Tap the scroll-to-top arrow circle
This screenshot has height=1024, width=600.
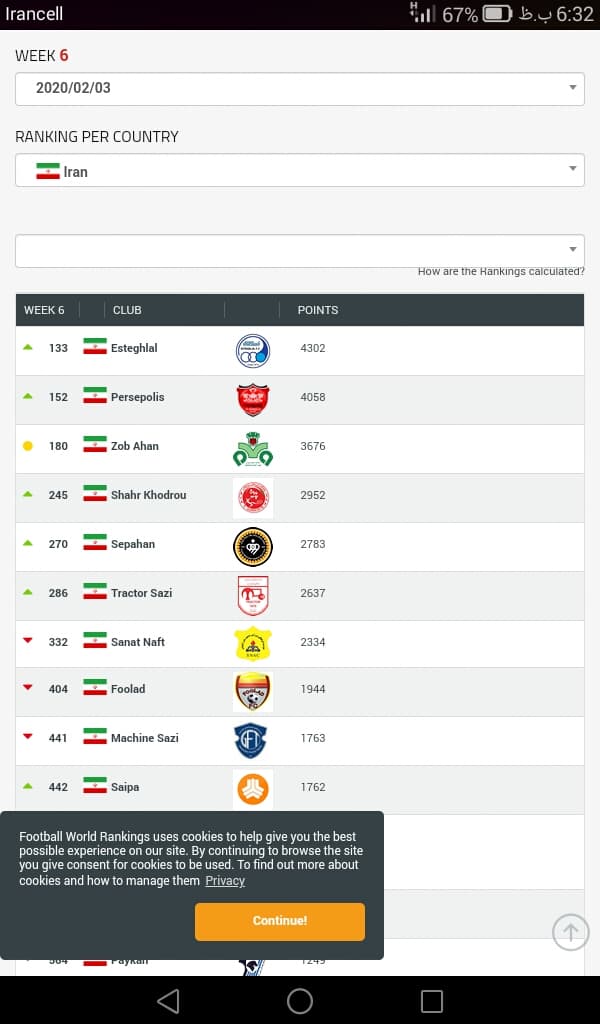coord(571,932)
